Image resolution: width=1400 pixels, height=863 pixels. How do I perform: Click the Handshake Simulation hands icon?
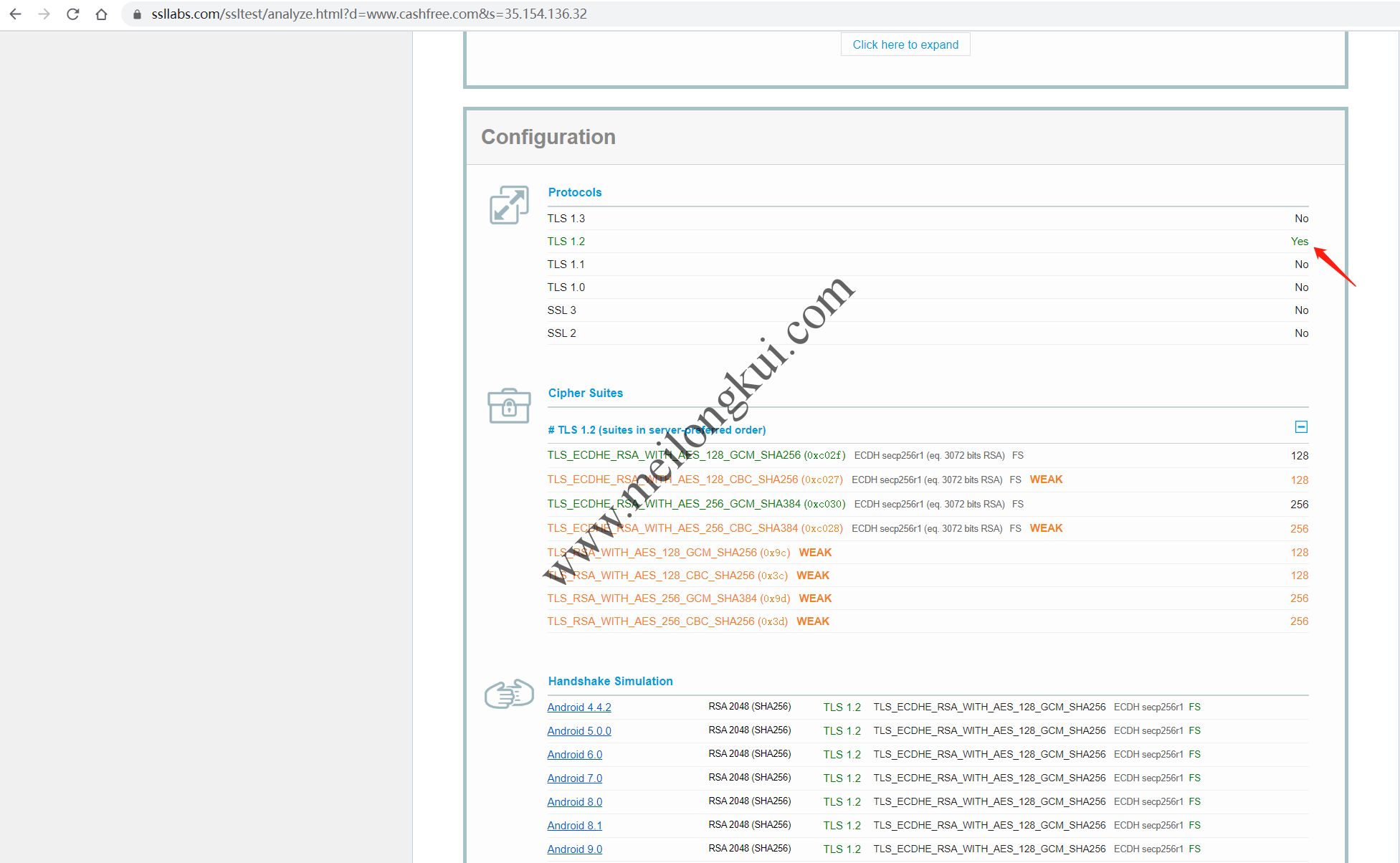tap(509, 694)
